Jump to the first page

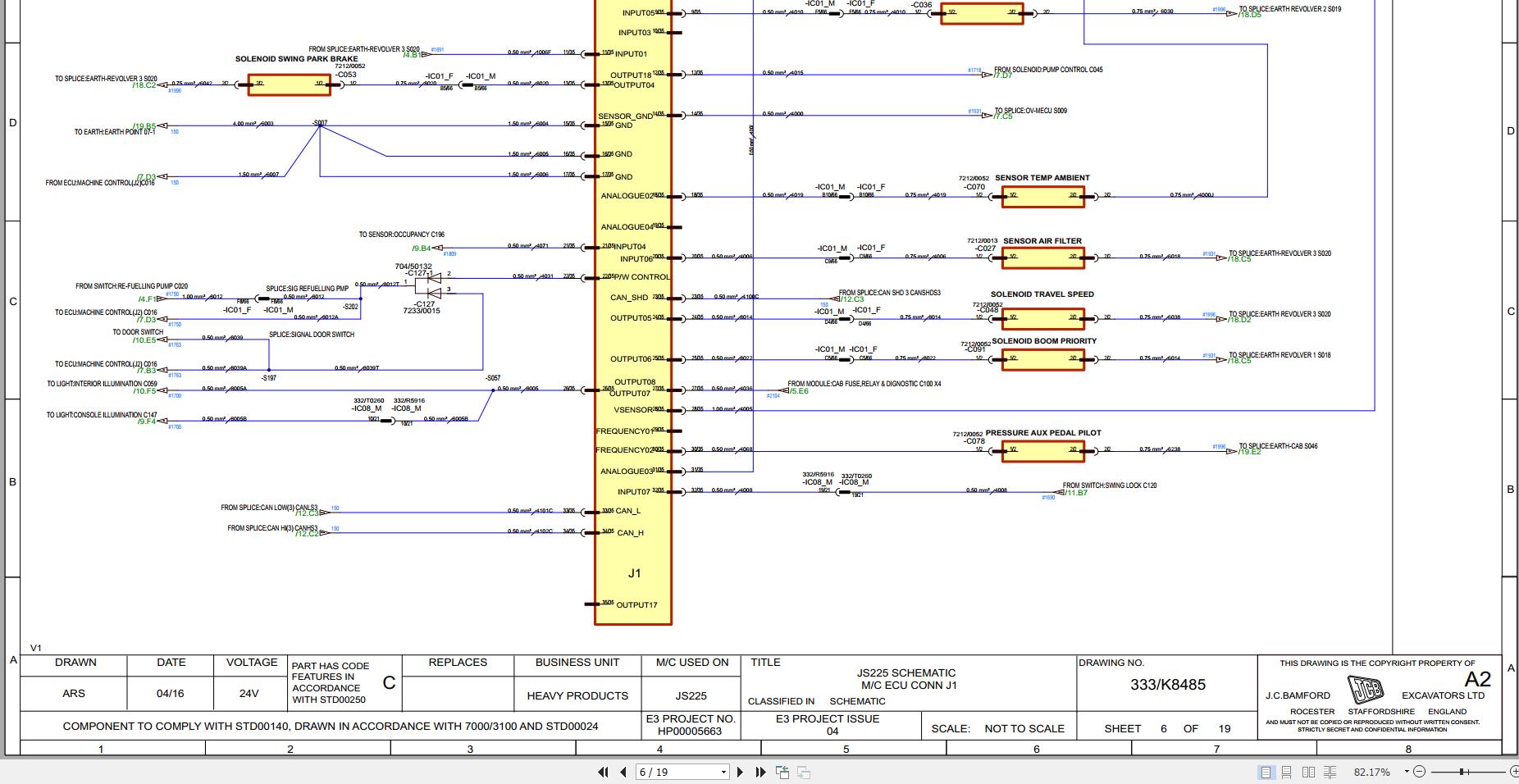click(603, 772)
